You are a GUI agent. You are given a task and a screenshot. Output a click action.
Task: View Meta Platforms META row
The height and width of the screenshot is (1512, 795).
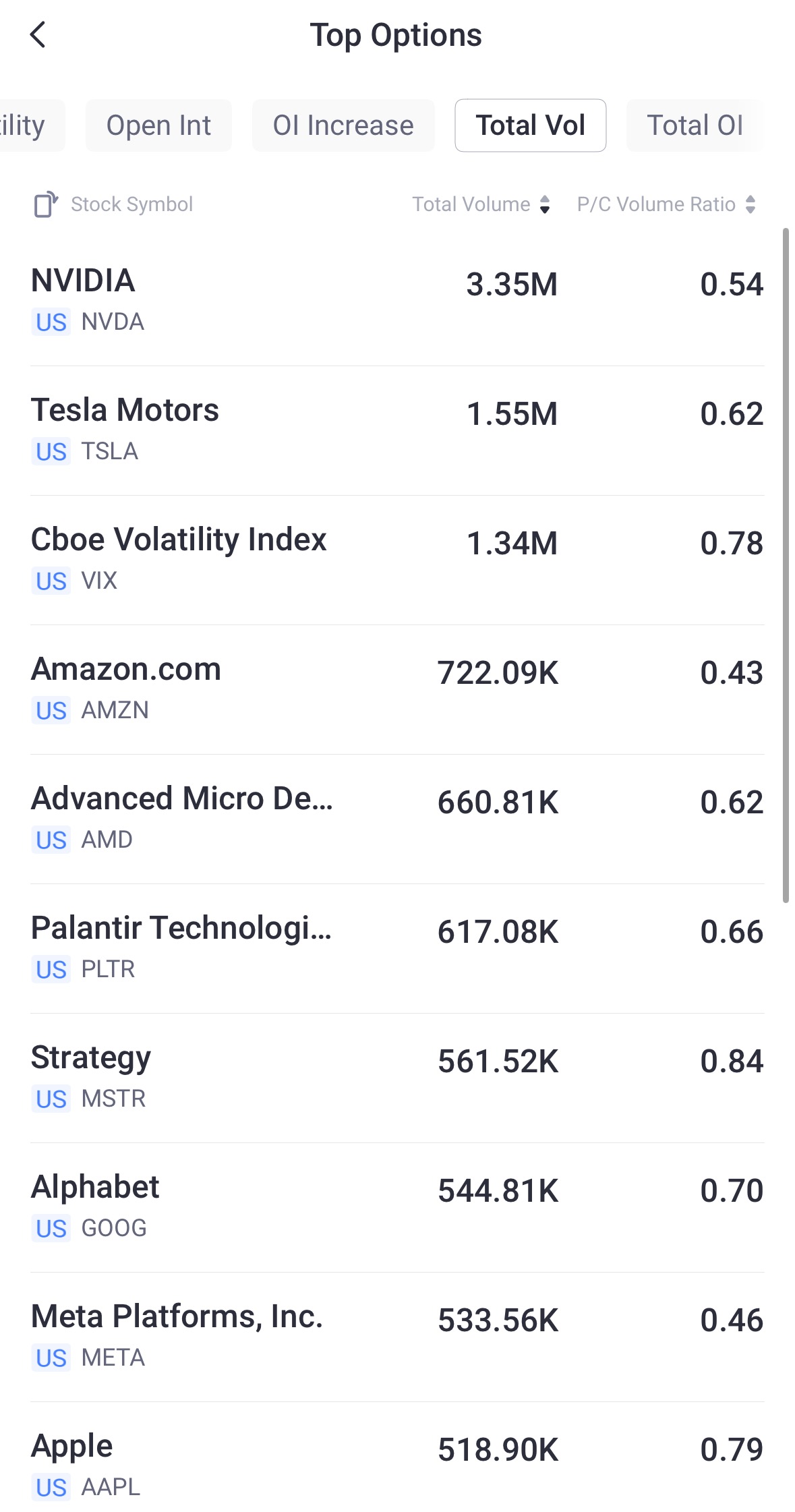tap(397, 1336)
